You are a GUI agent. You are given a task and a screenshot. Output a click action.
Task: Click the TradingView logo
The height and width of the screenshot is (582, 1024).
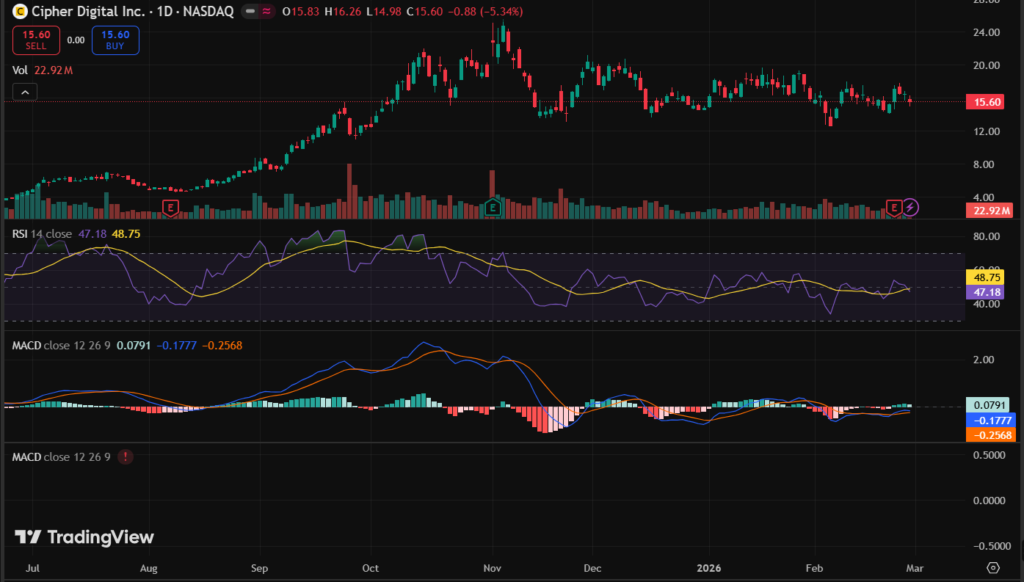point(65,538)
